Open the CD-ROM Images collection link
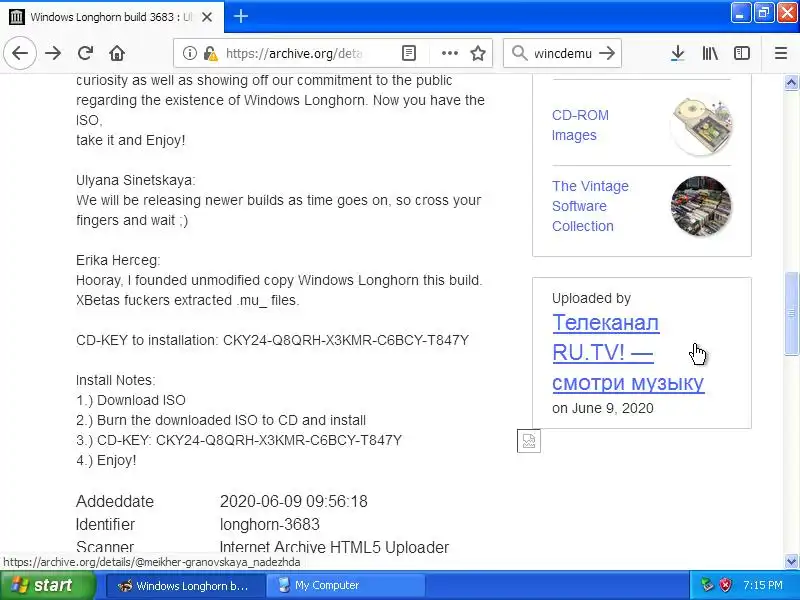 [580, 125]
